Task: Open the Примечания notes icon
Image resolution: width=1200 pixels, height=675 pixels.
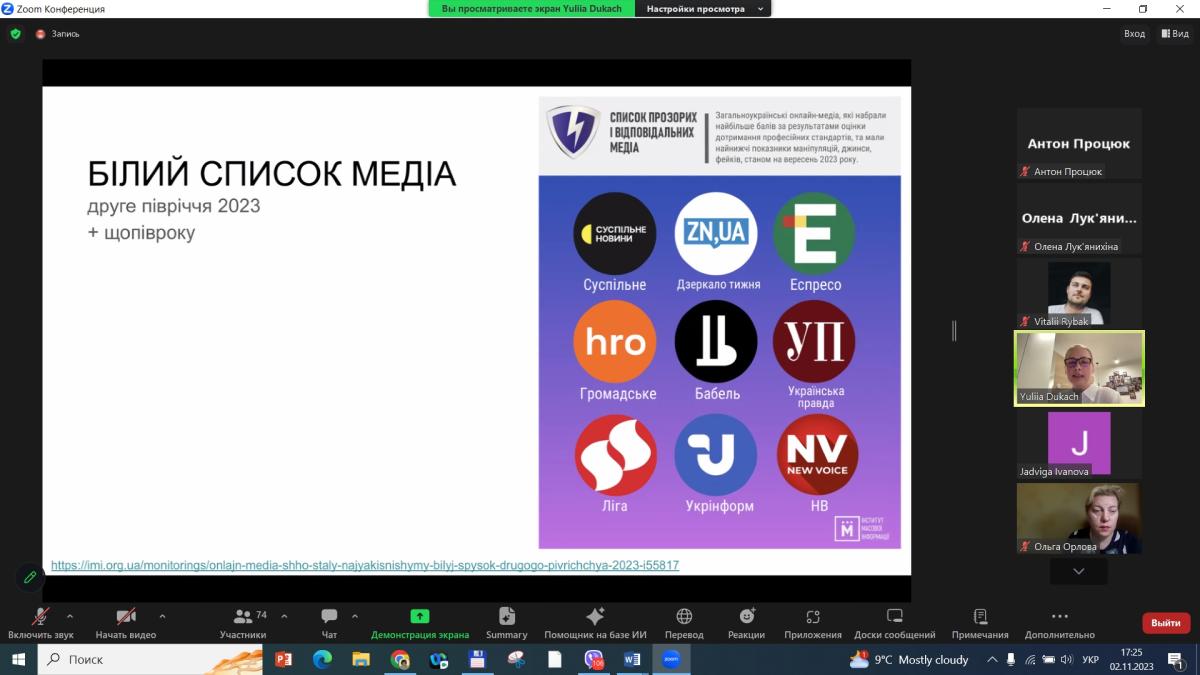Action: (980, 617)
